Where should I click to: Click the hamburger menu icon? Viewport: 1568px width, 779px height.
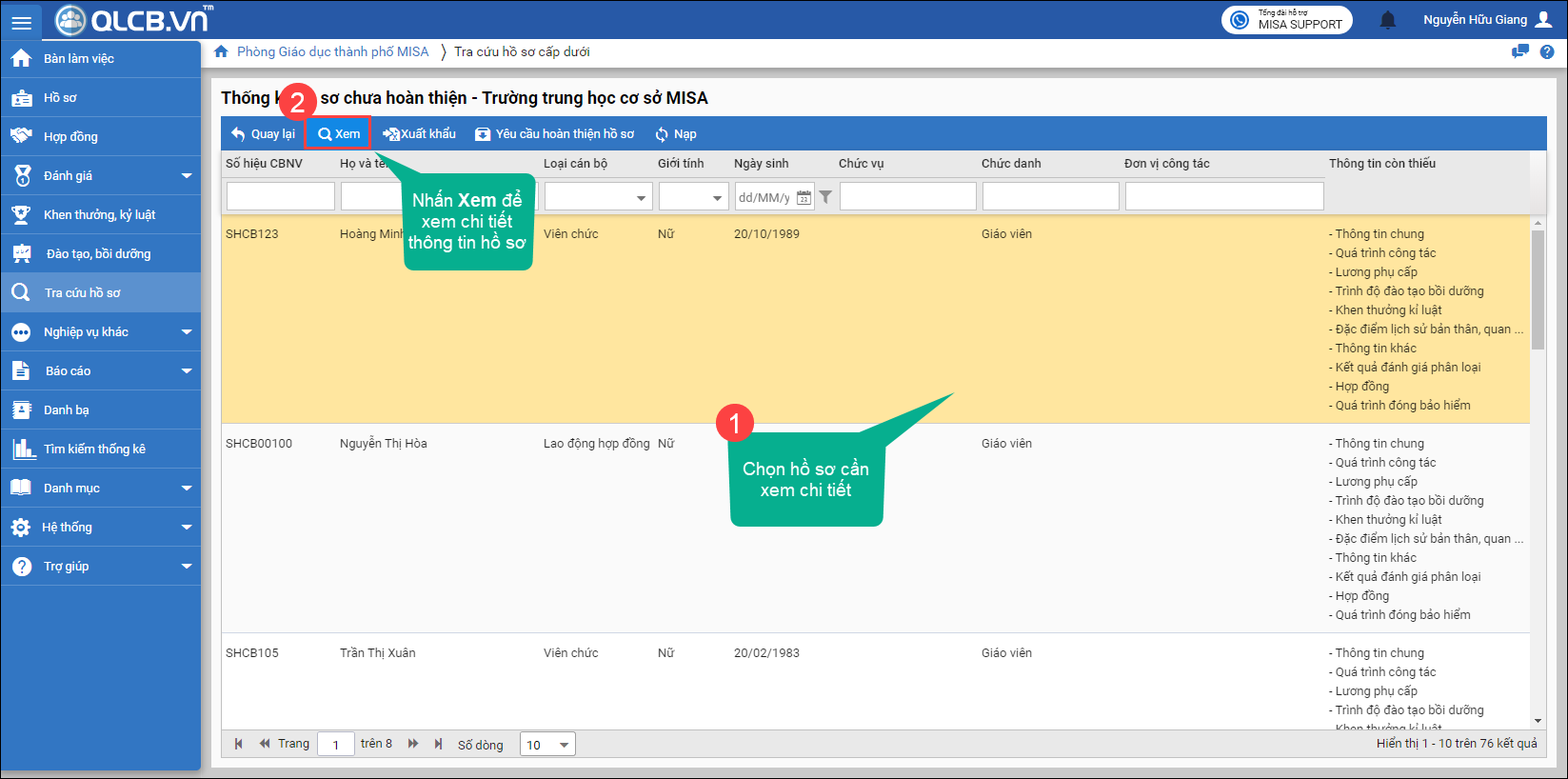pos(21,21)
